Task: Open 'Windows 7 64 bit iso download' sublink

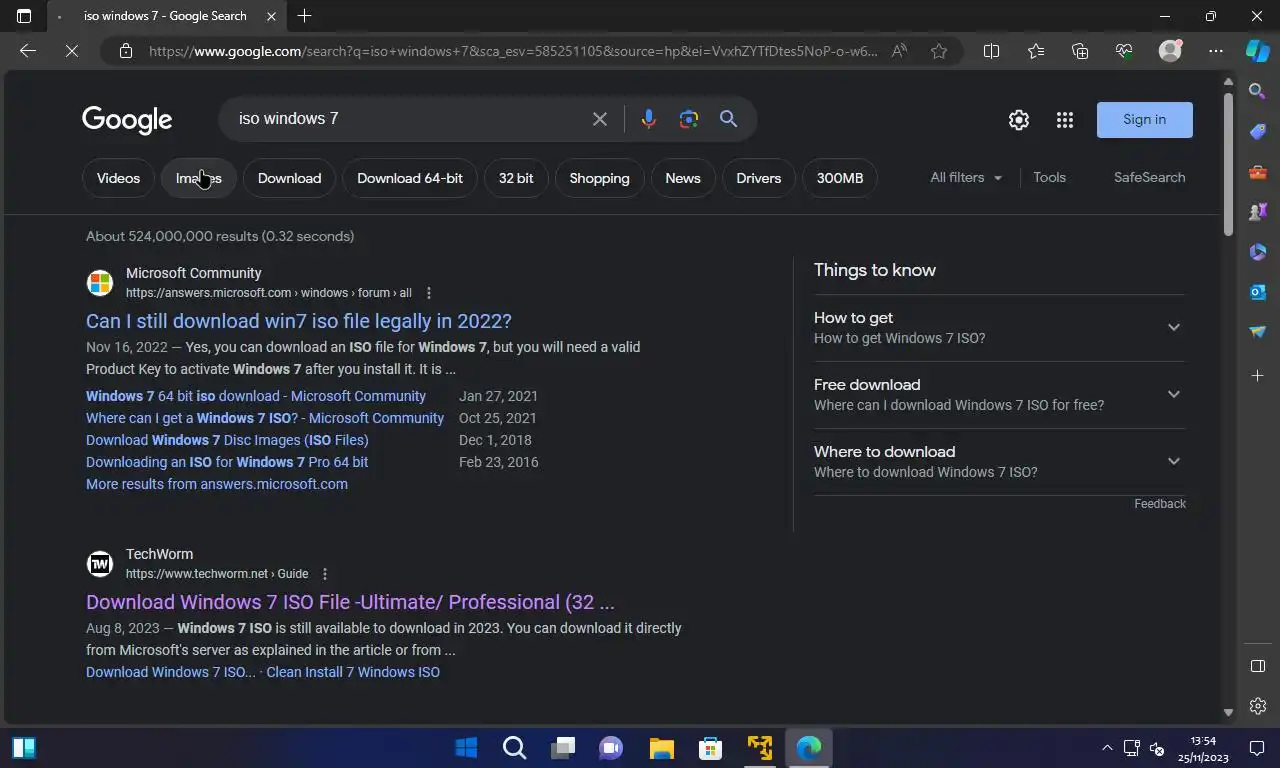Action: click(x=256, y=396)
